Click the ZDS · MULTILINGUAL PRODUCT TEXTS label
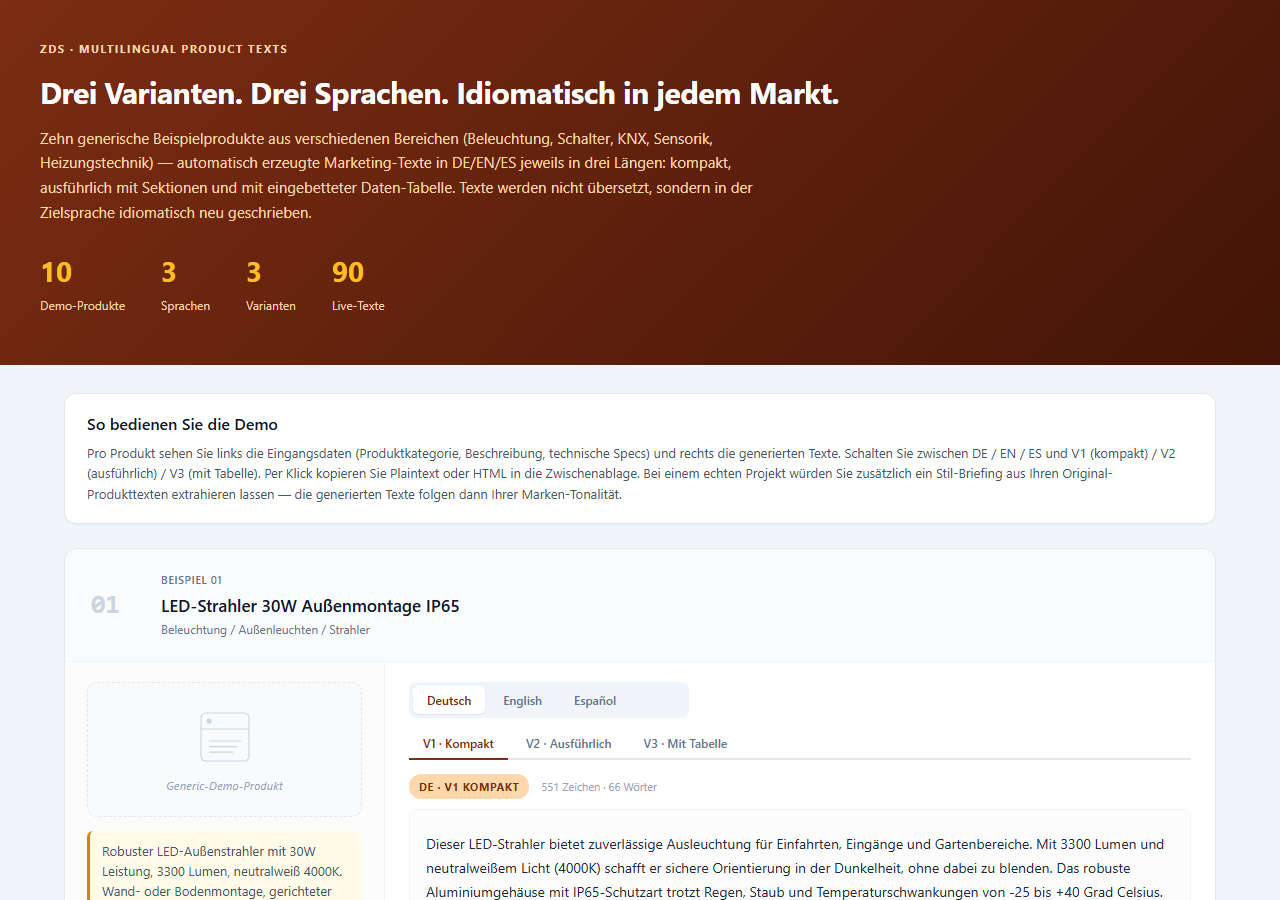1280x900 pixels. (x=164, y=49)
